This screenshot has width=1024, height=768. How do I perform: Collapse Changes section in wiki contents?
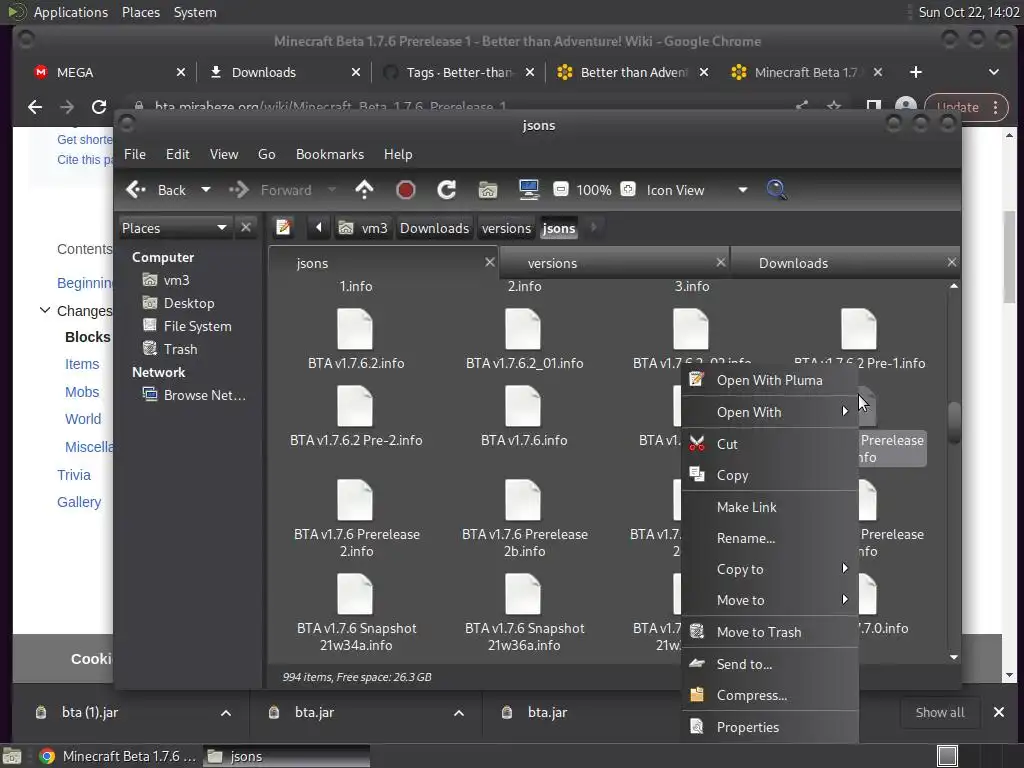pyautogui.click(x=44, y=311)
